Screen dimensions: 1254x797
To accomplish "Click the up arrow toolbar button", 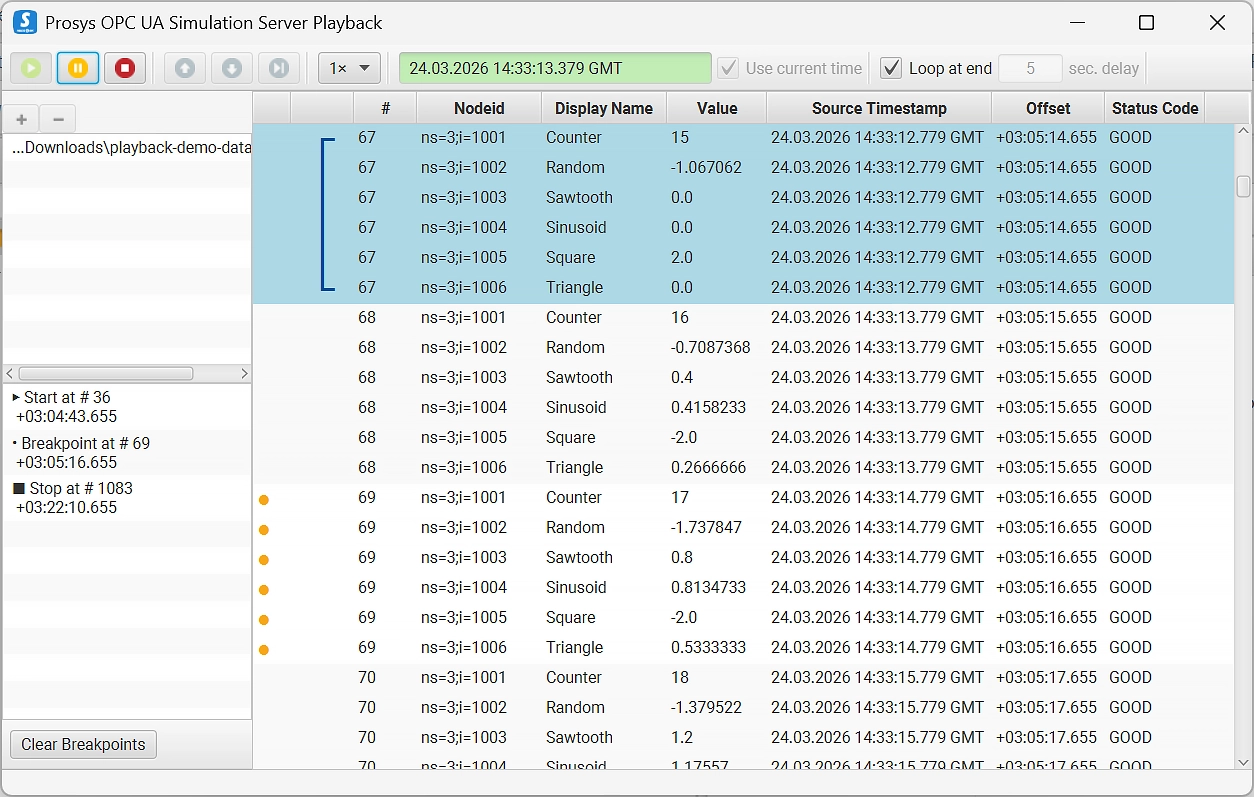I will pos(185,68).
